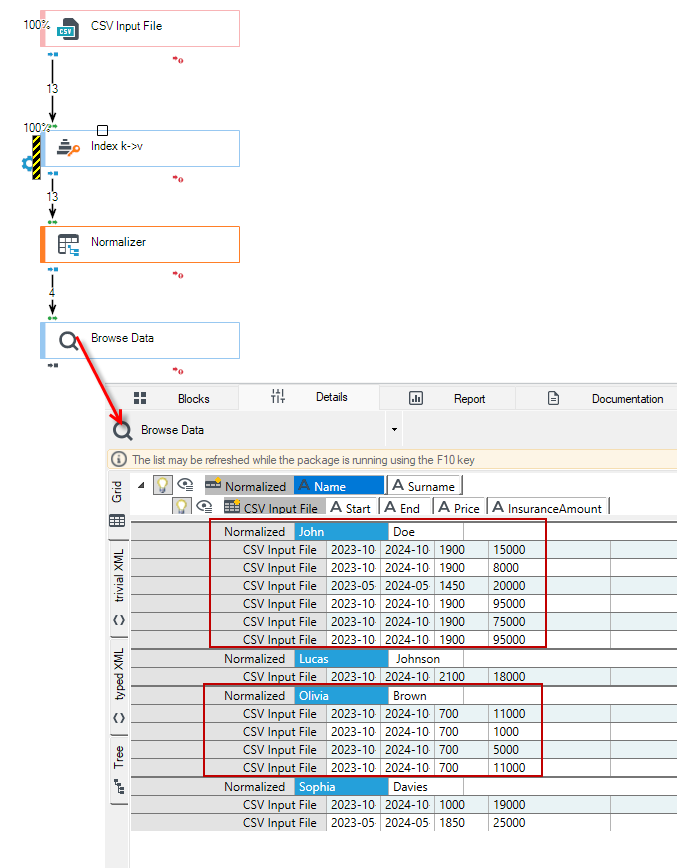Click info icon in the F10 refresh notice

(118, 459)
